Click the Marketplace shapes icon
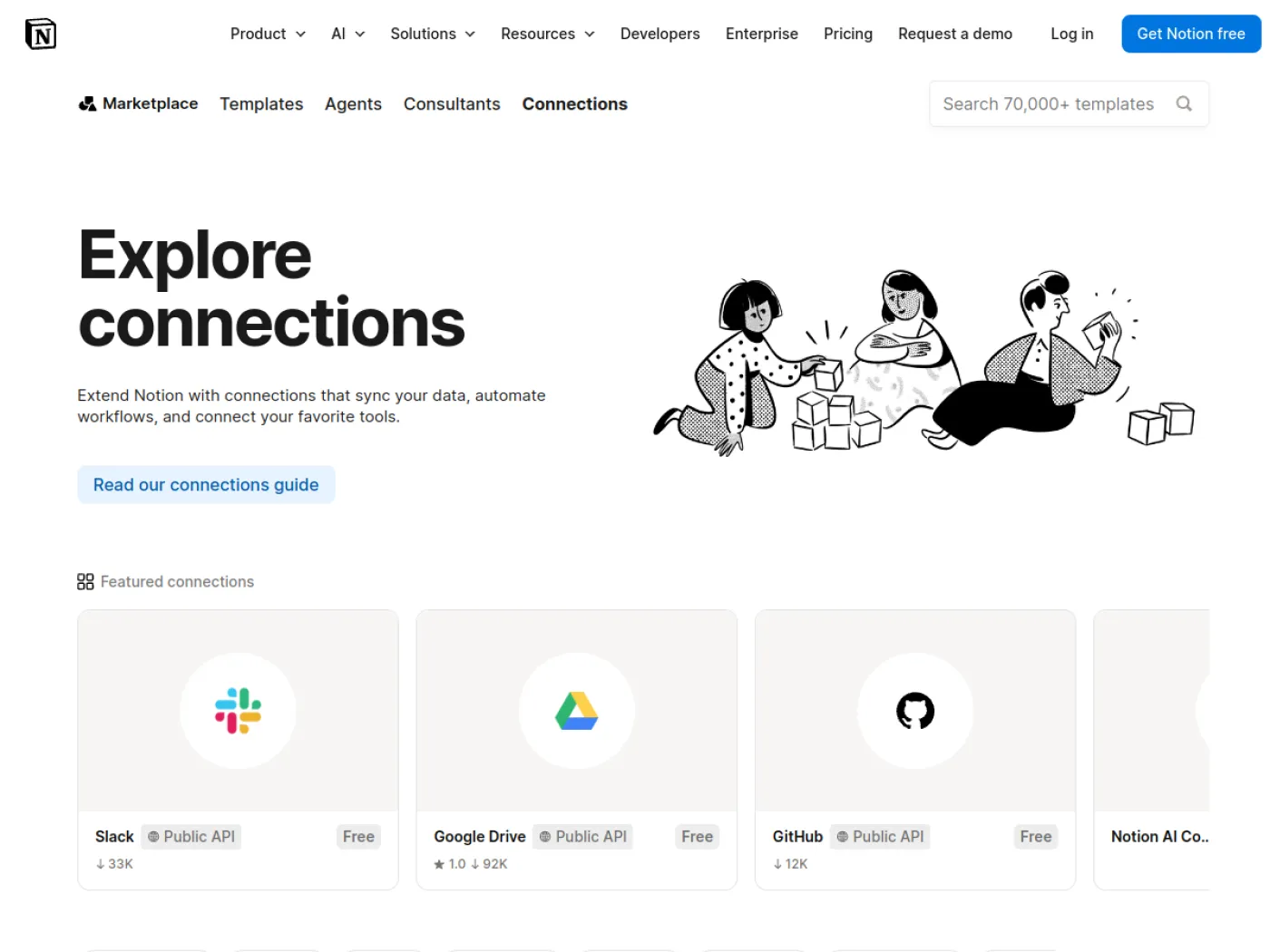 (x=87, y=104)
